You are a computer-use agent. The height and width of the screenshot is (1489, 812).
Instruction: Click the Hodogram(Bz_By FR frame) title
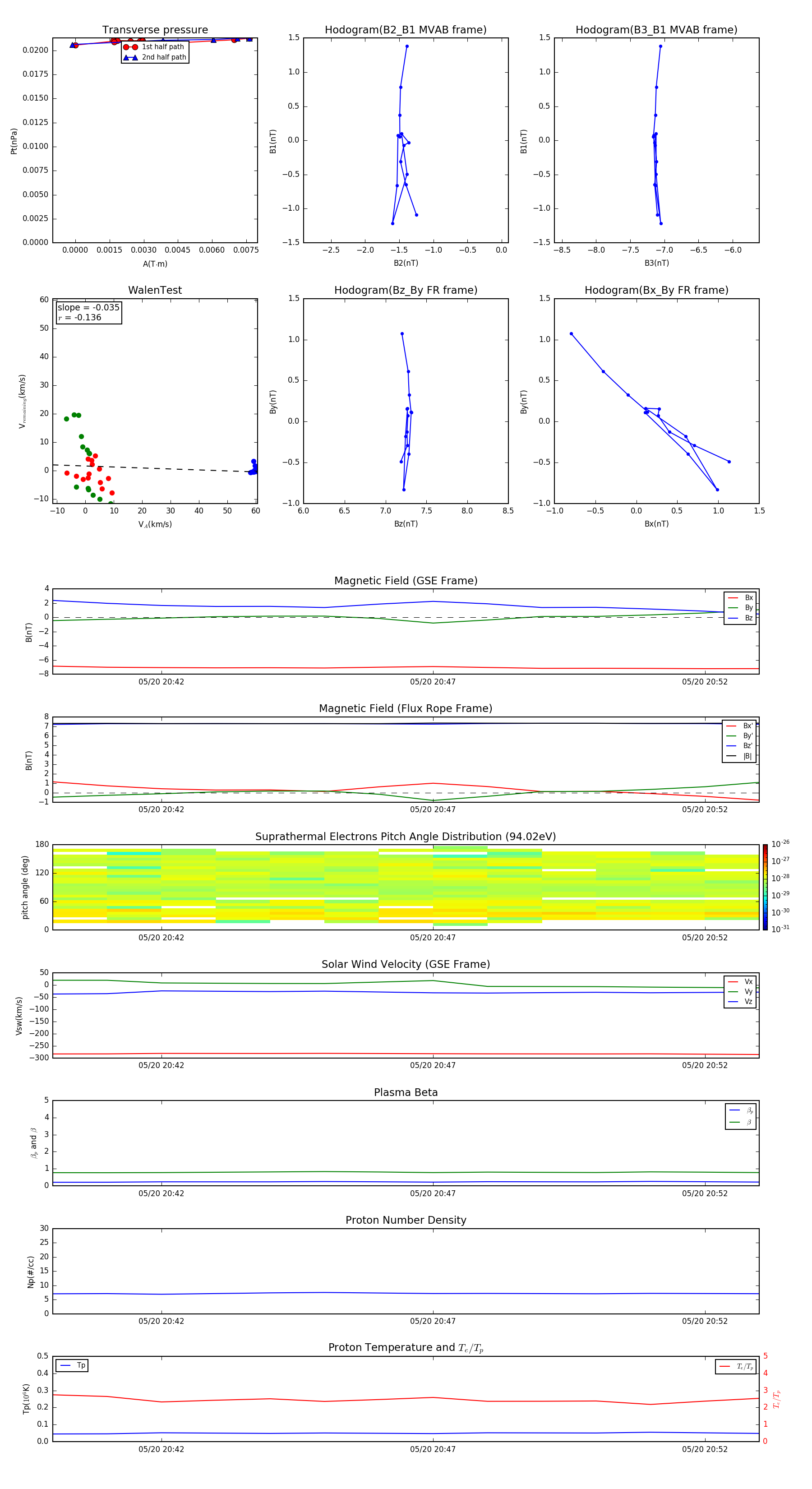pos(406,290)
